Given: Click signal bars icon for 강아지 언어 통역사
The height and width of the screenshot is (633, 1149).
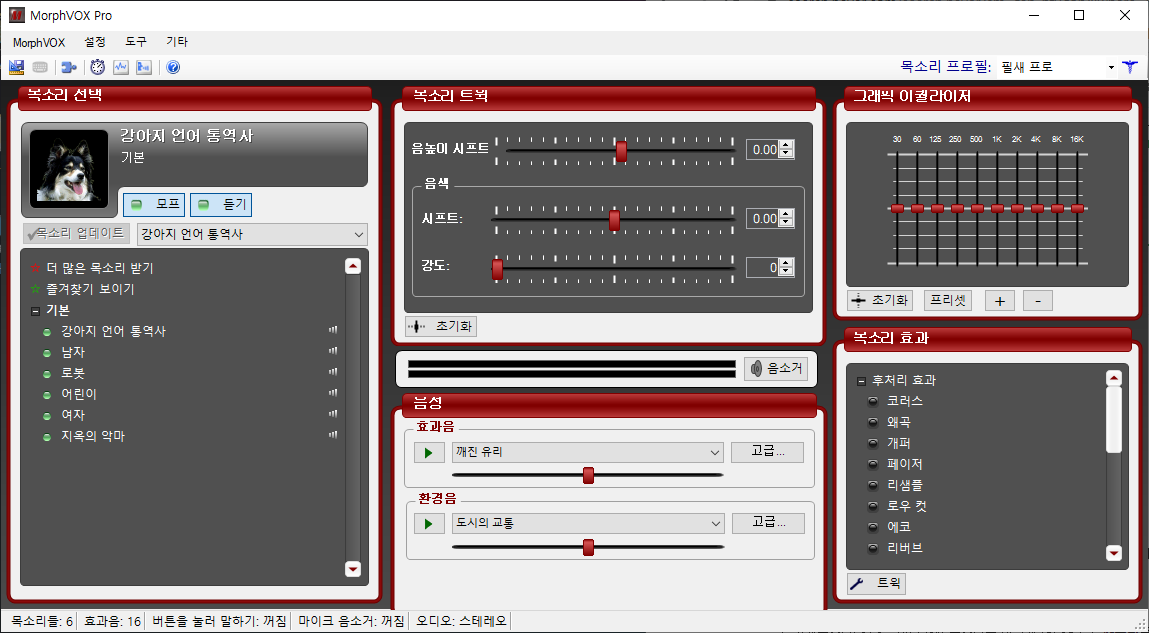Looking at the screenshot, I should 333,330.
